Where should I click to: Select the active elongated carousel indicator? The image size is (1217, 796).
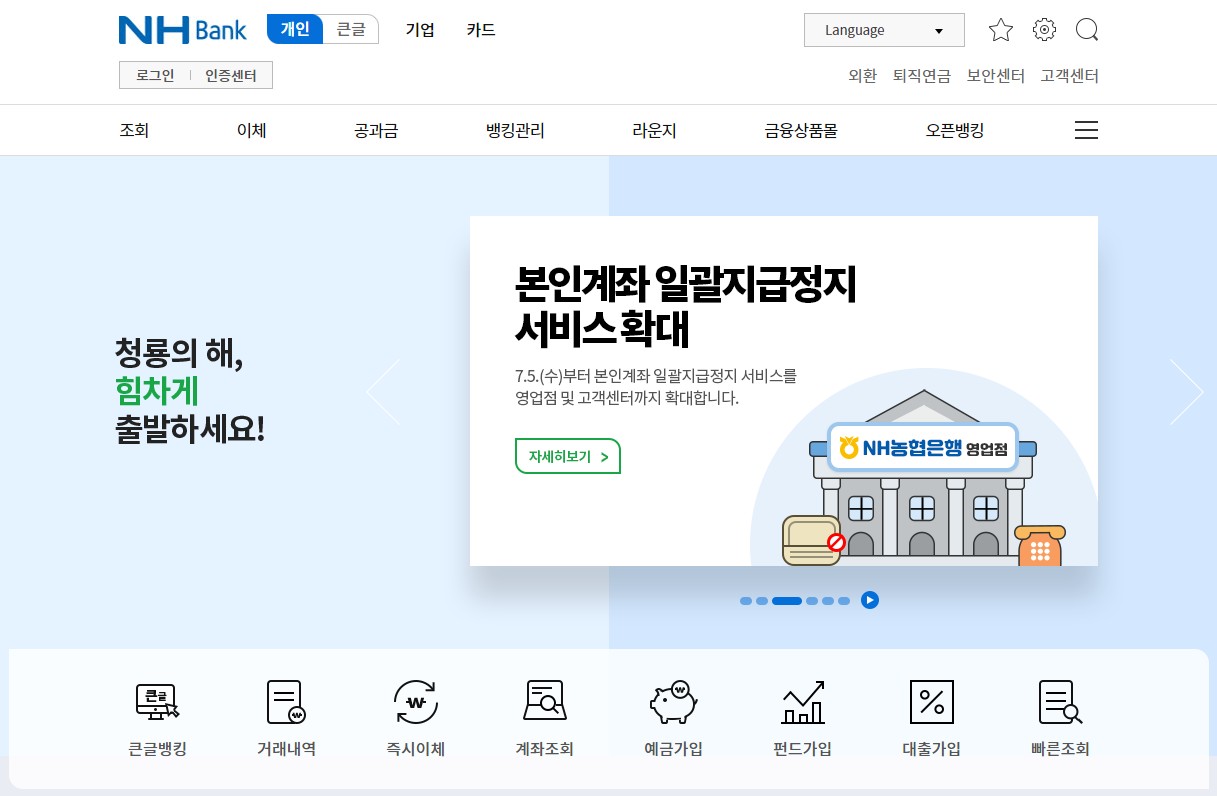click(787, 601)
